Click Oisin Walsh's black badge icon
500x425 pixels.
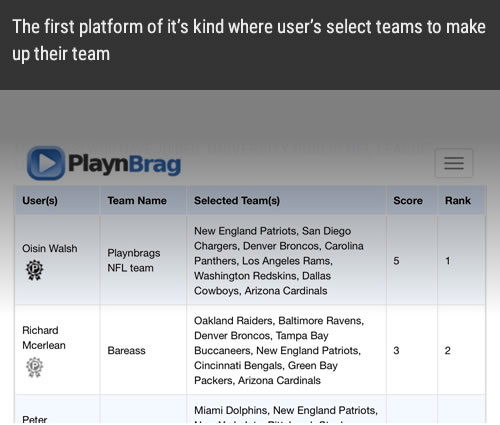(x=34, y=270)
